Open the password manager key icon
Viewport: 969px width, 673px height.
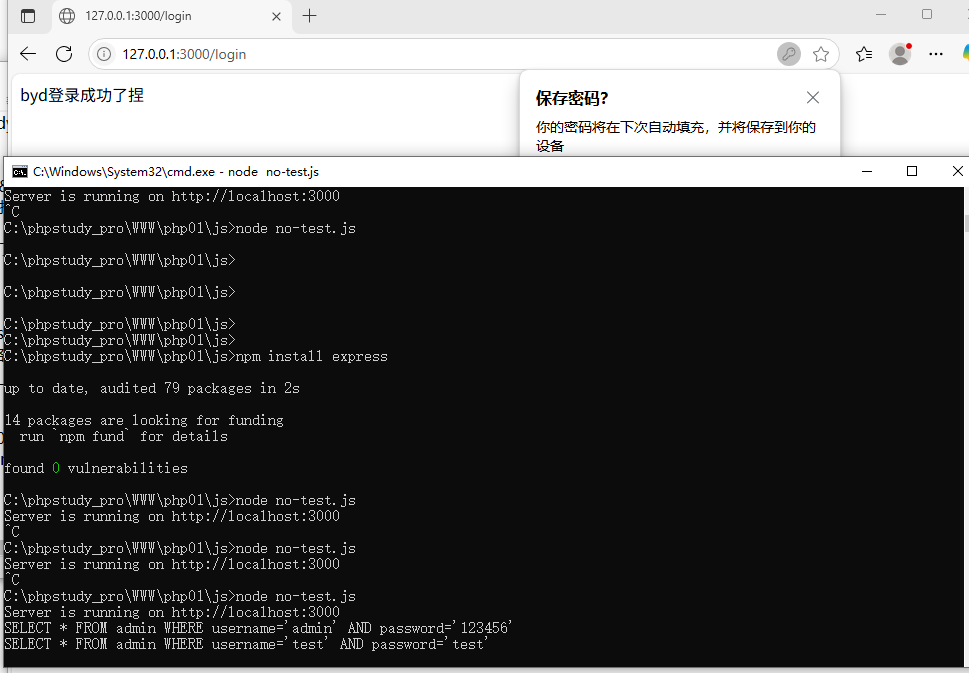[789, 54]
